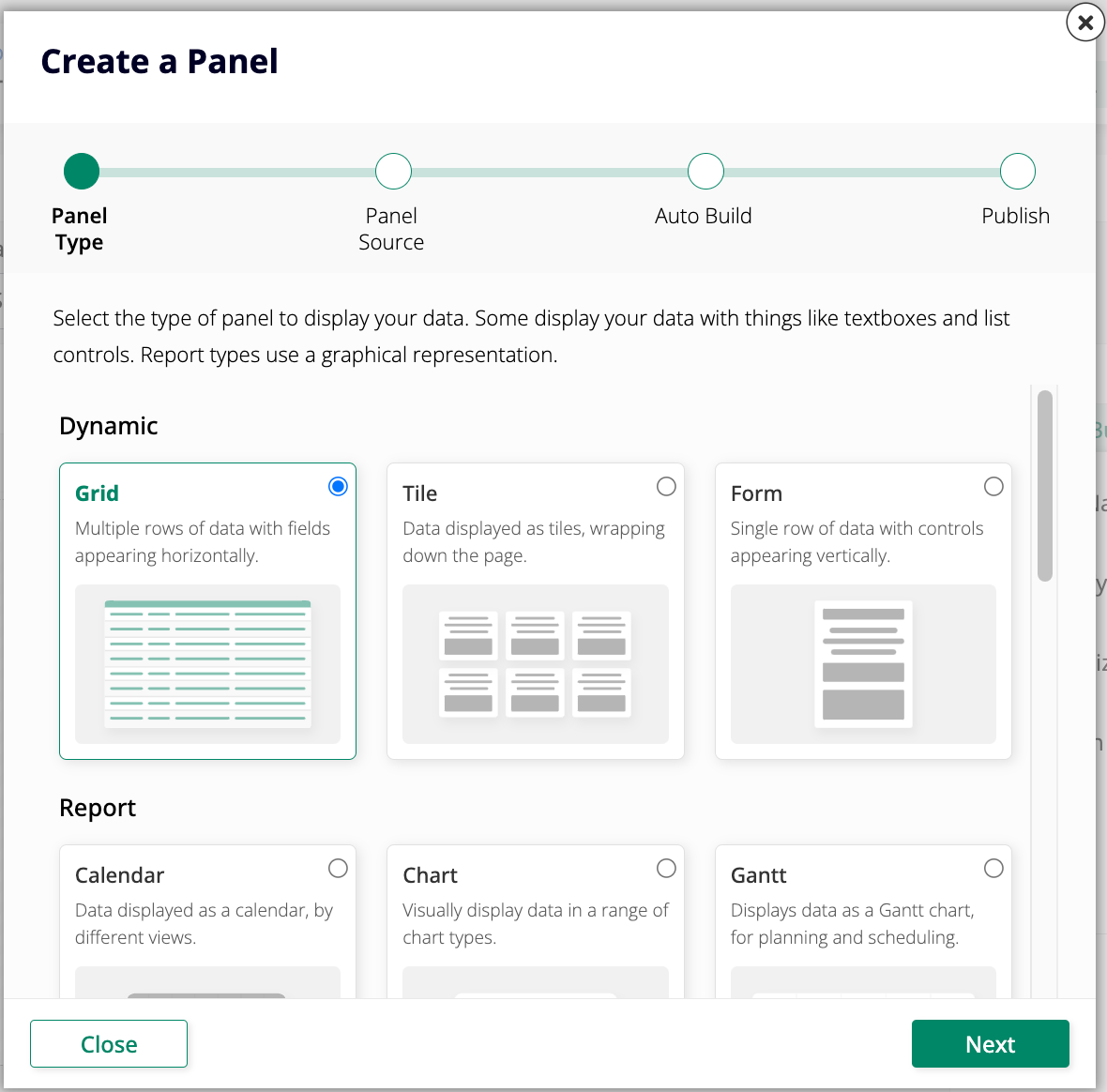The height and width of the screenshot is (1092, 1107).
Task: Click the filled Panel Type step circle
Action: pos(81,171)
